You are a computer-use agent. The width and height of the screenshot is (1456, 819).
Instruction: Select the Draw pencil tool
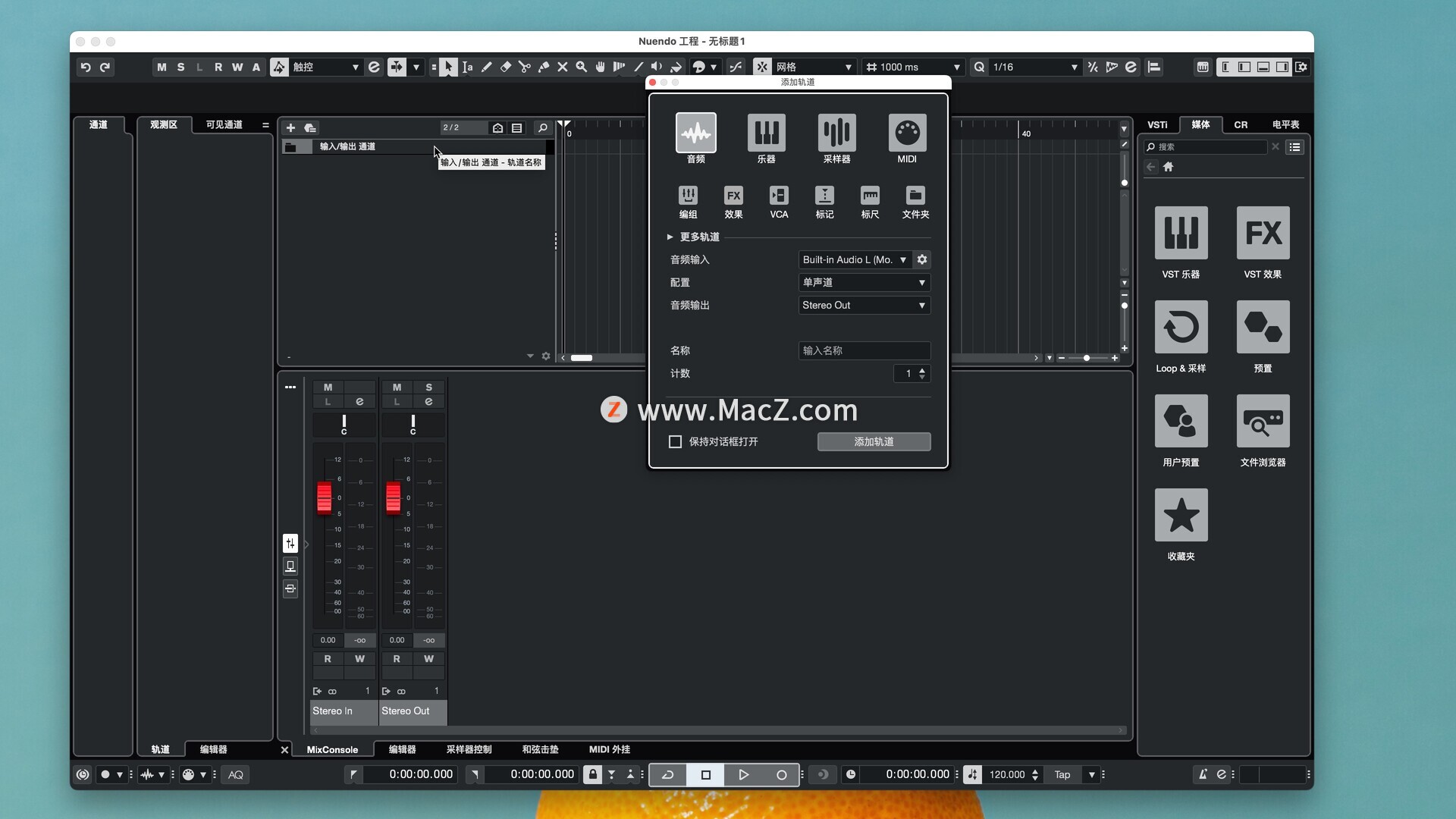486,67
